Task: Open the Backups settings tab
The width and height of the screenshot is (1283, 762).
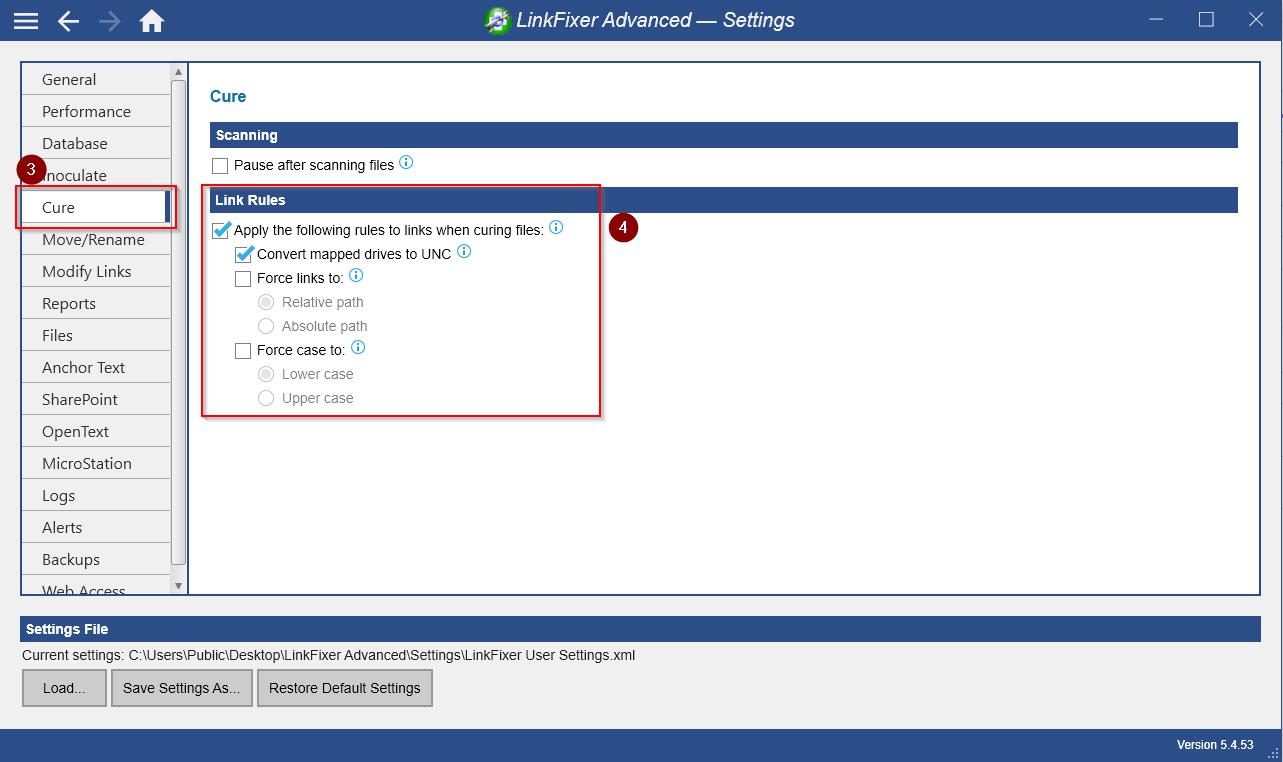Action: click(x=96, y=559)
